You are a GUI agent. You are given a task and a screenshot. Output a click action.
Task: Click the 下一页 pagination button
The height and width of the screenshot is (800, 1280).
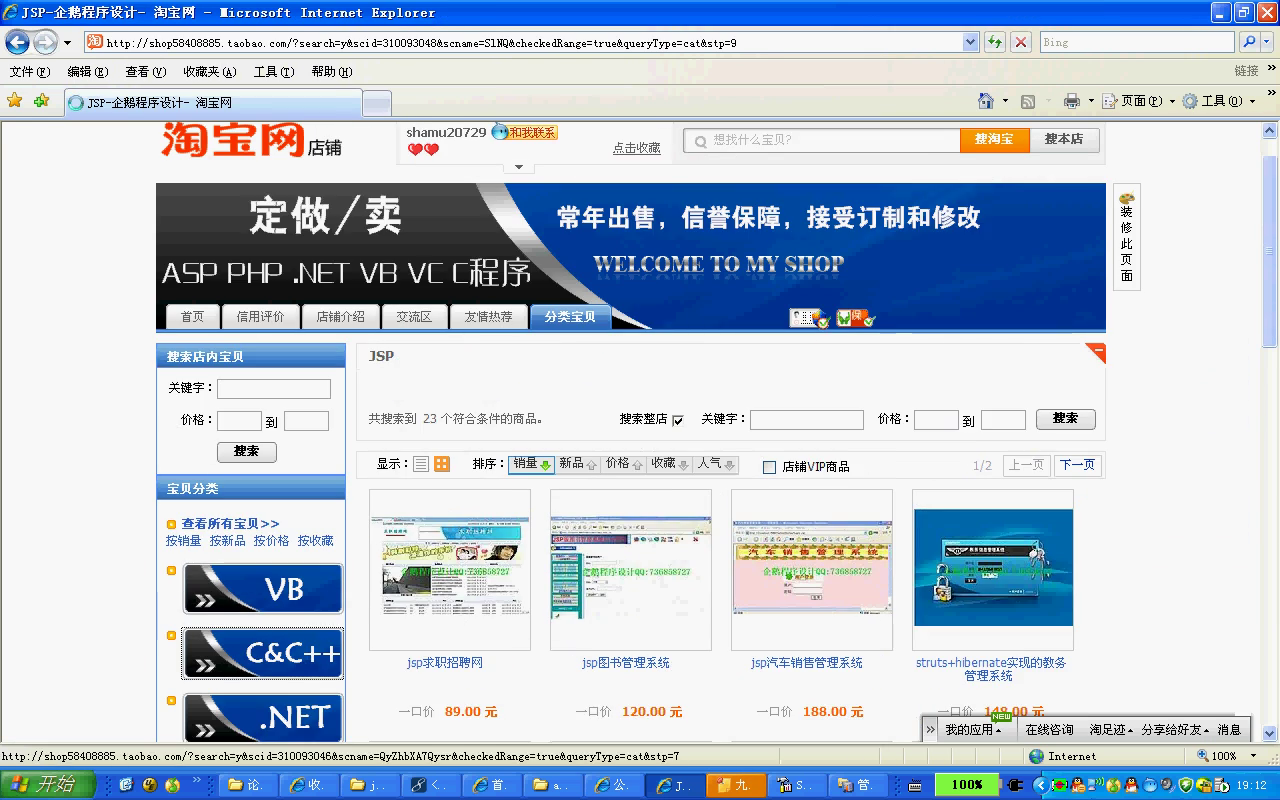(1077, 465)
